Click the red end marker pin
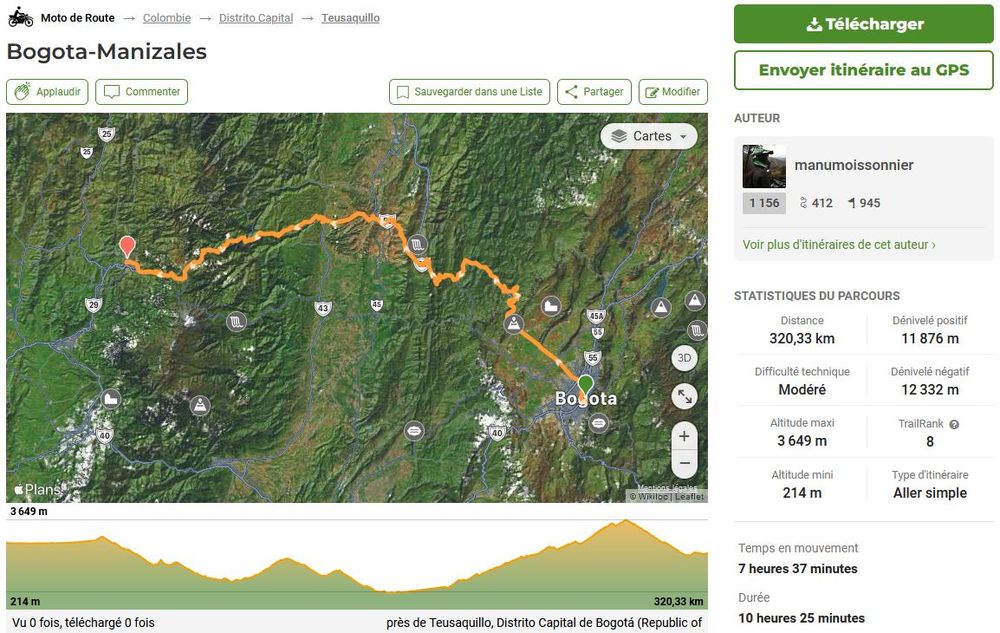The width and height of the screenshot is (1000, 633). coord(127,245)
